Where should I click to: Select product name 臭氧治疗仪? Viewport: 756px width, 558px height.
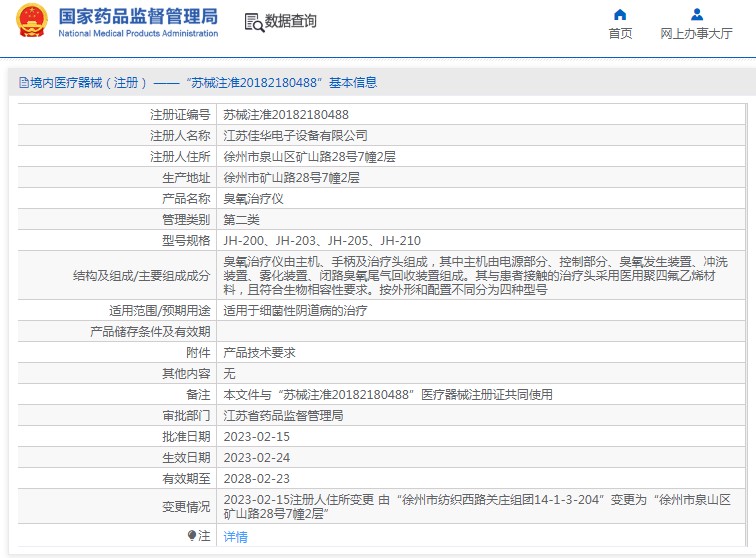253,198
